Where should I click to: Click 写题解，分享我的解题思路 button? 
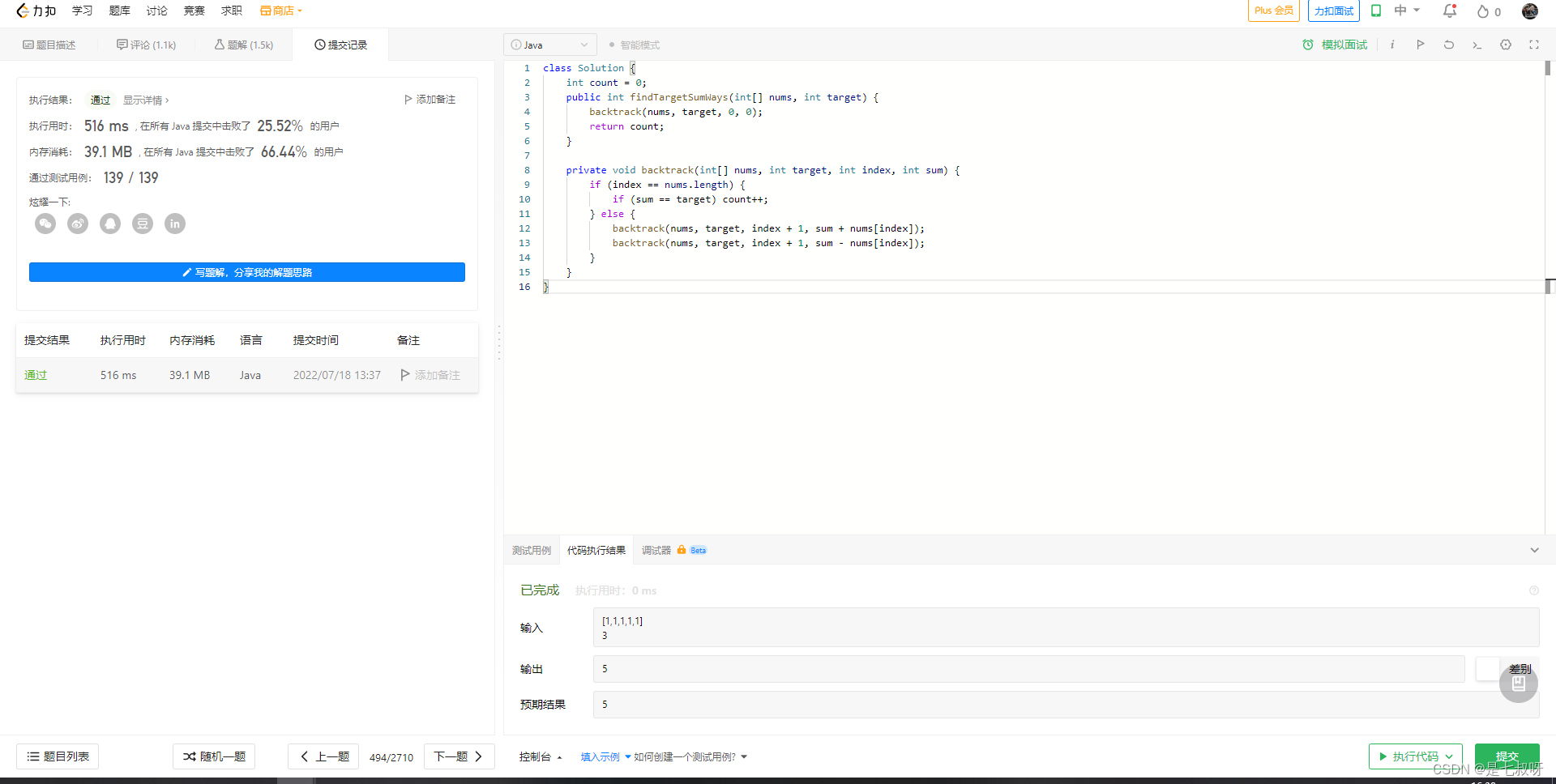point(246,272)
